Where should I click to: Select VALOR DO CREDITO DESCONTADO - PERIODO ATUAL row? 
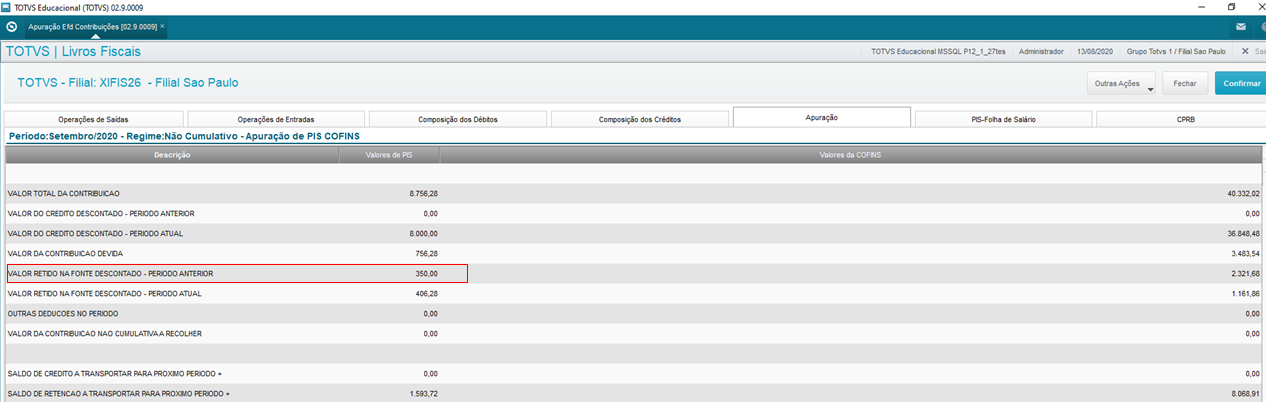pos(634,233)
